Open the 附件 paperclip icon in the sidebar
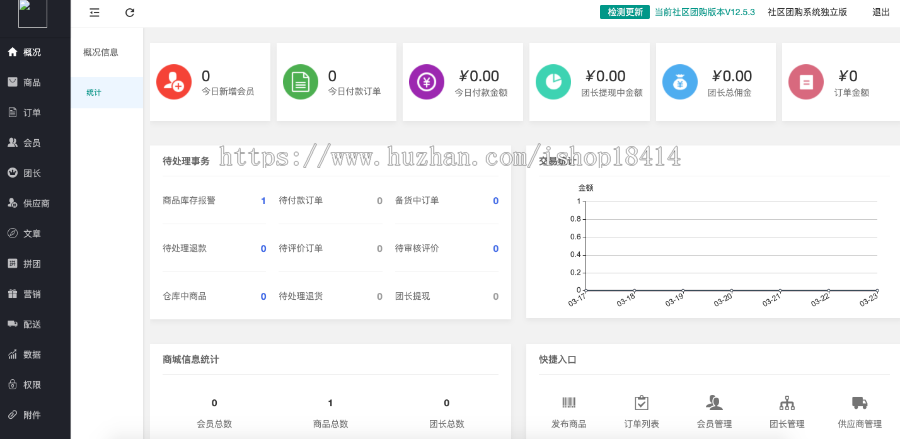 (12, 415)
